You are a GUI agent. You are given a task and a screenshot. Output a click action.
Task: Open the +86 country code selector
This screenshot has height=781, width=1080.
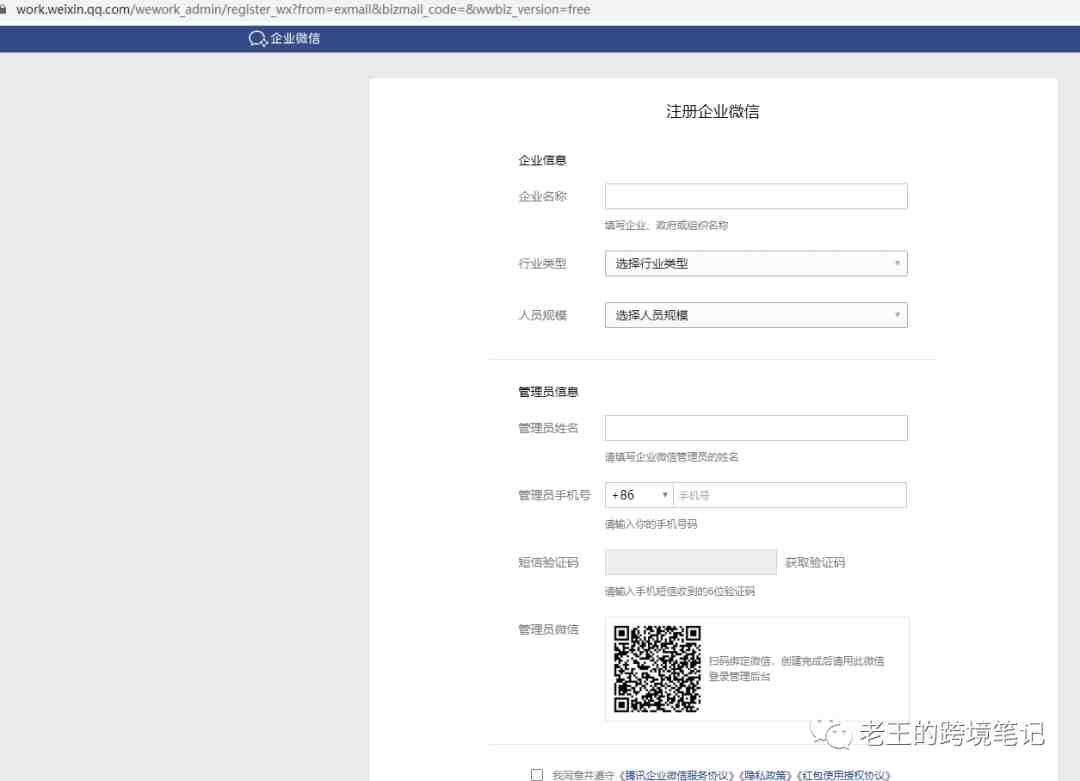[639, 495]
